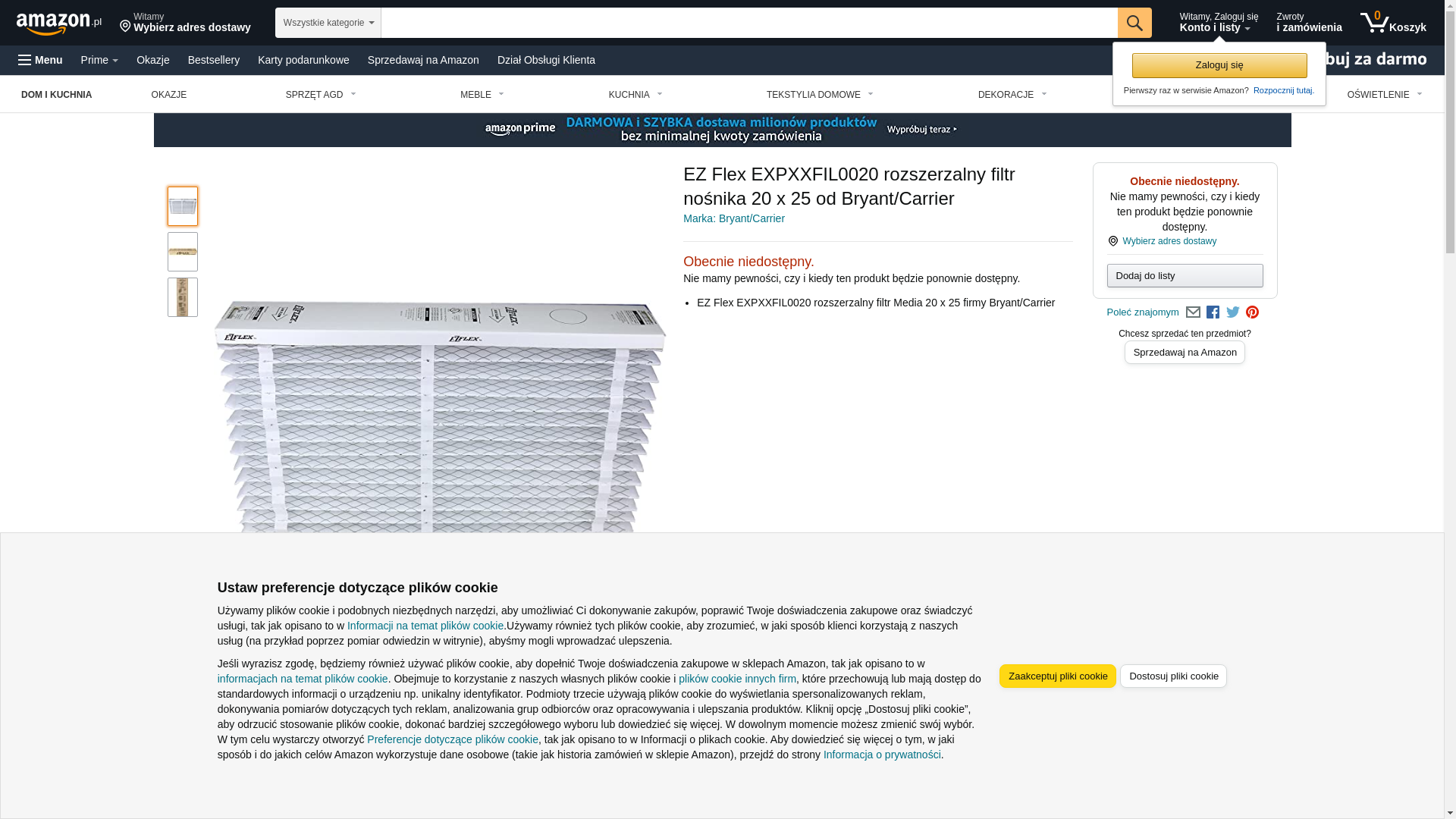The width and height of the screenshot is (1456, 819).
Task: Open the shopping cart Koszyk icon
Action: [x=1393, y=23]
